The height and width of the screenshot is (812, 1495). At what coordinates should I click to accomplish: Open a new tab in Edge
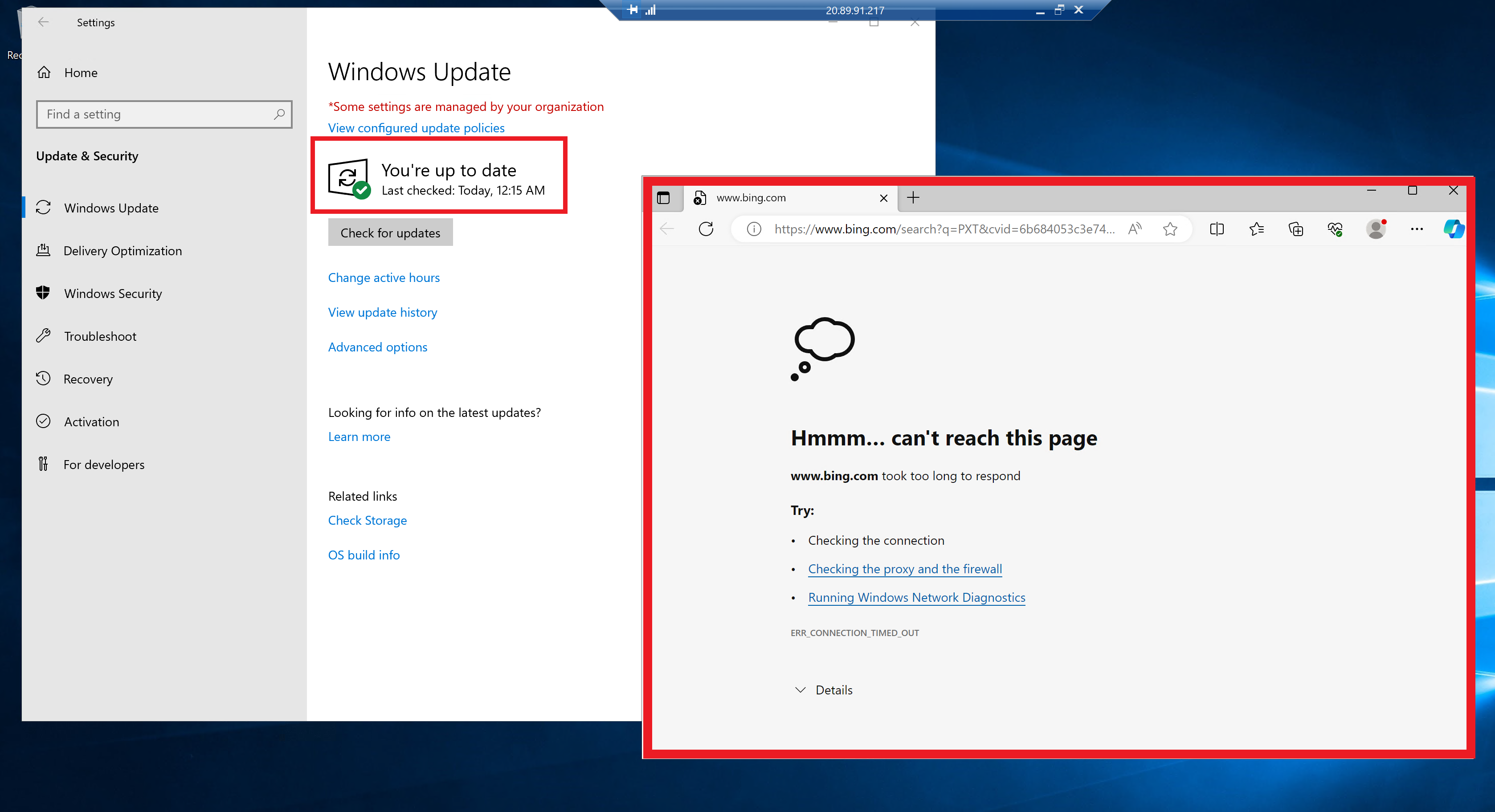click(913, 198)
